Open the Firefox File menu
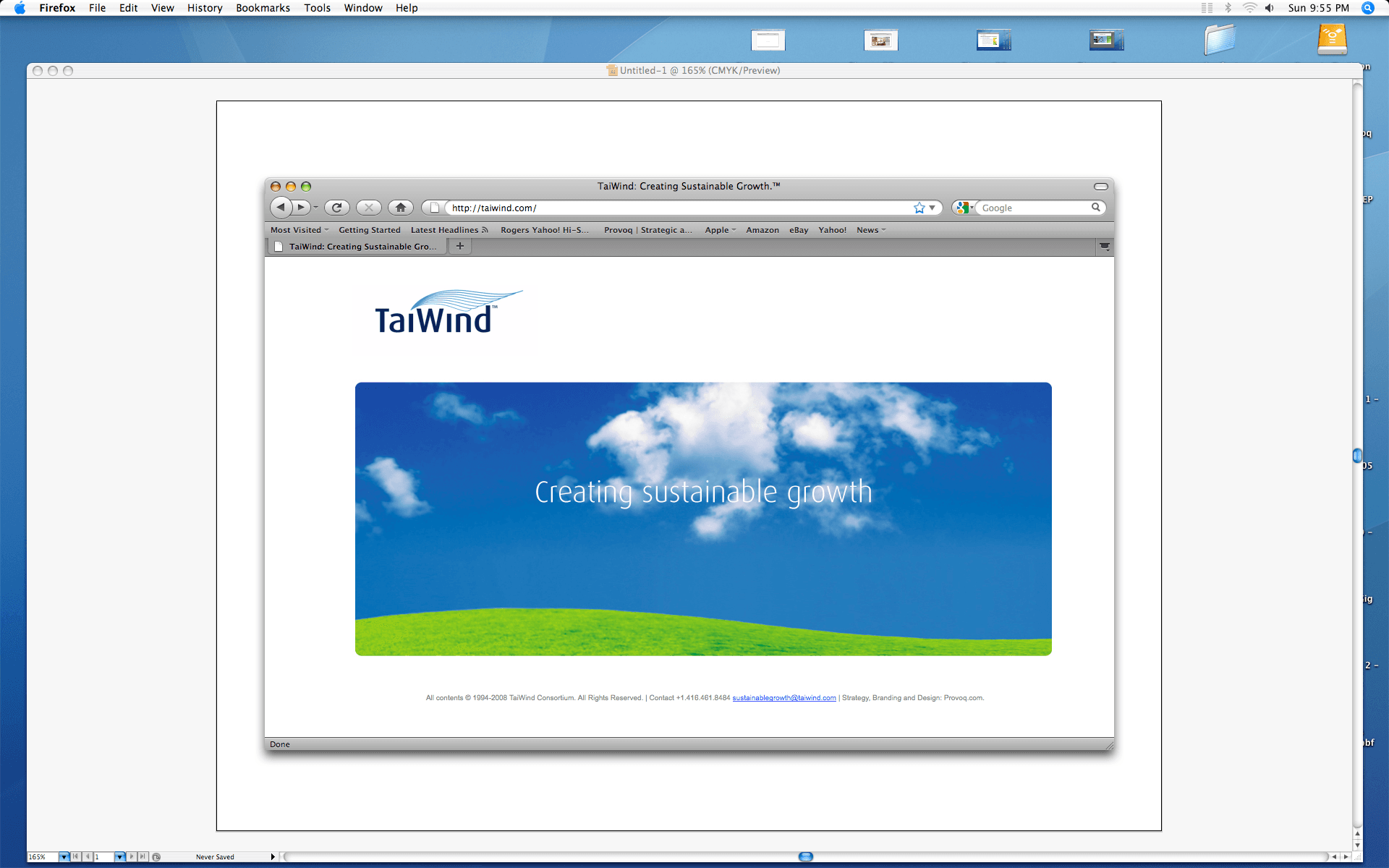This screenshot has width=1389, height=868. 97,7
